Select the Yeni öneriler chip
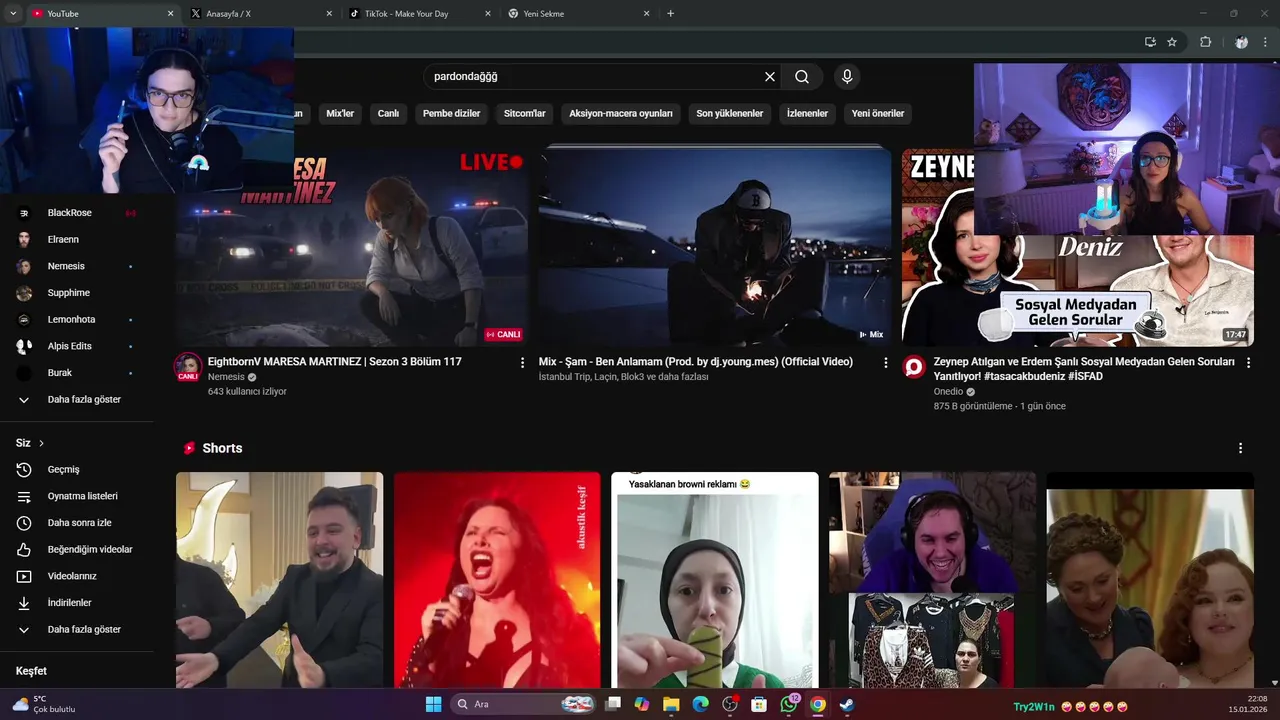The image size is (1280, 720). point(878,114)
